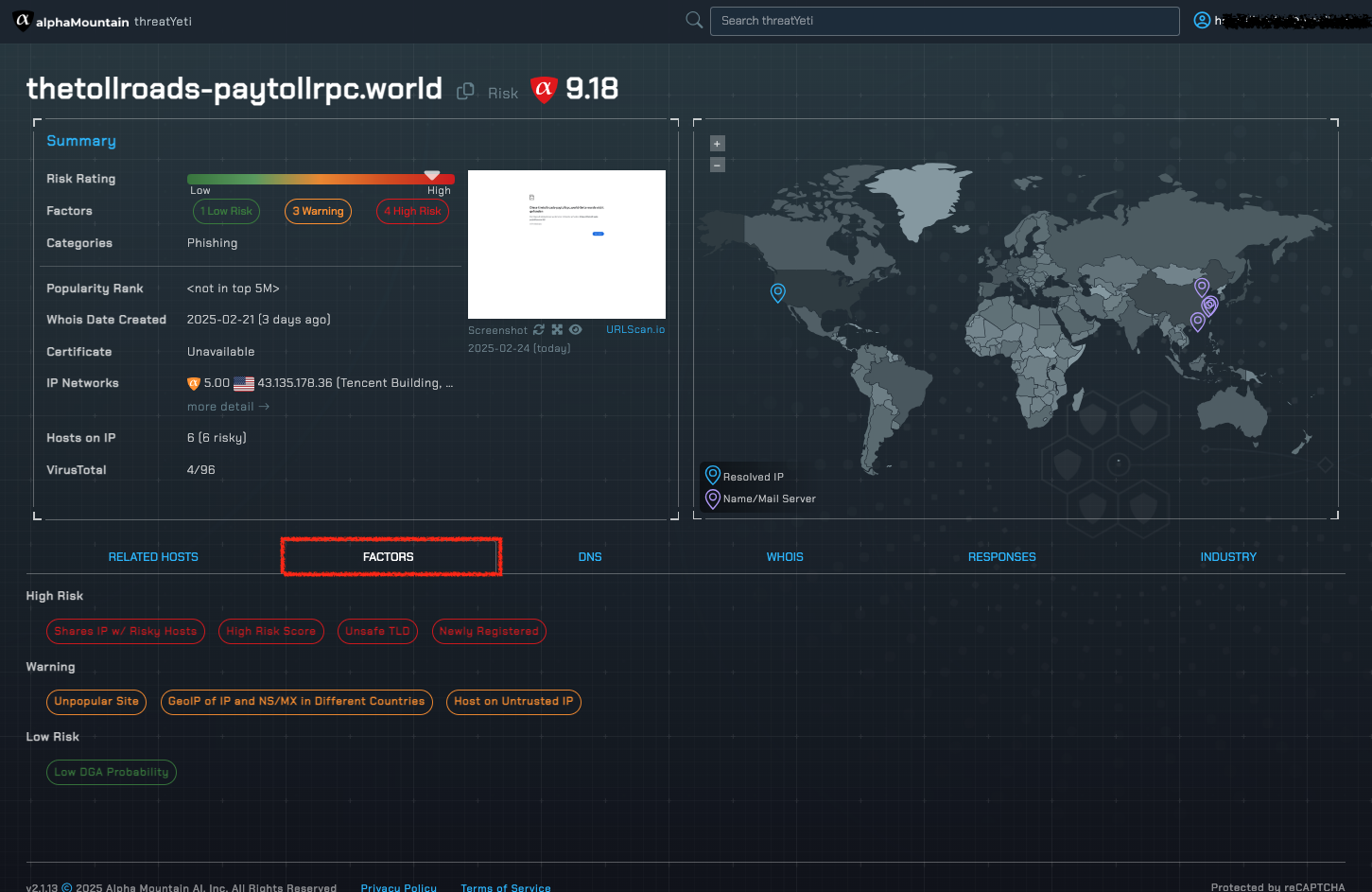The height and width of the screenshot is (892, 1372).
Task: Open the Privacy Policy link
Action: [399, 887]
